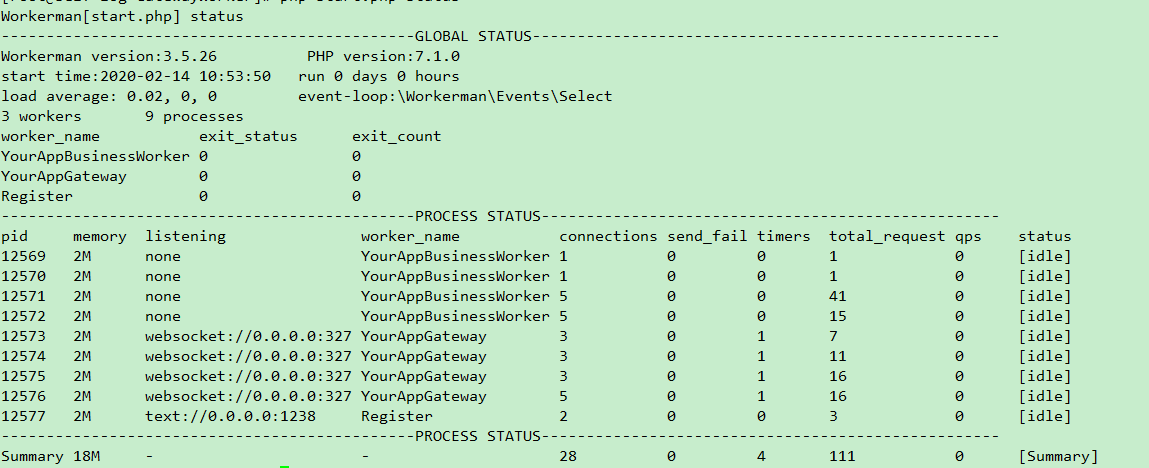Viewport: 1149px width, 468px height.
Task: Click the green terminal cursor
Action: click(x=284, y=466)
